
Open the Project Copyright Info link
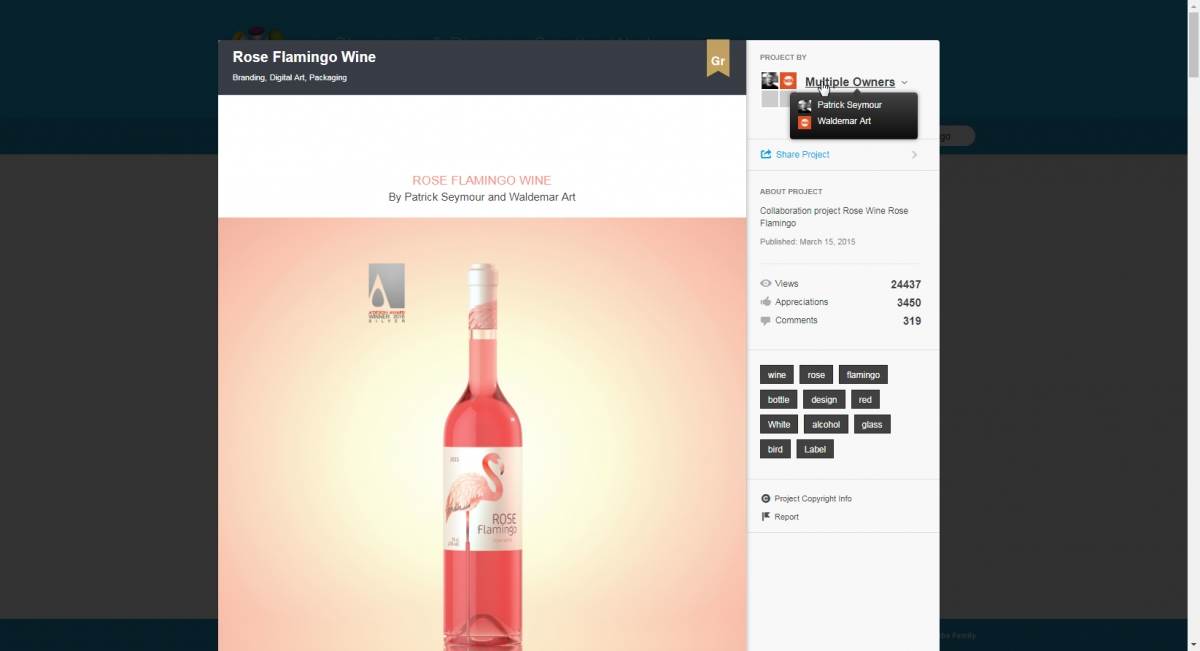[x=812, y=499]
